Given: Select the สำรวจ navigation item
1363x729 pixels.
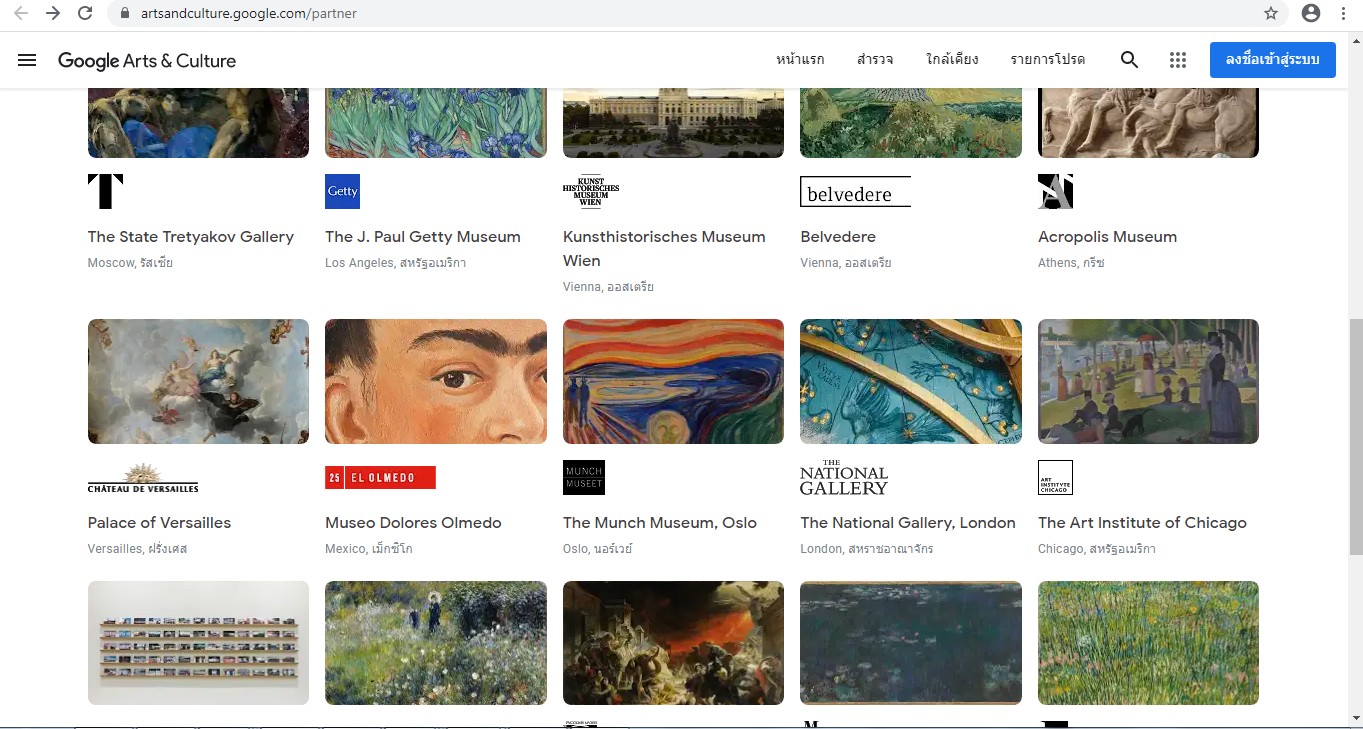Looking at the screenshot, I should (x=875, y=60).
